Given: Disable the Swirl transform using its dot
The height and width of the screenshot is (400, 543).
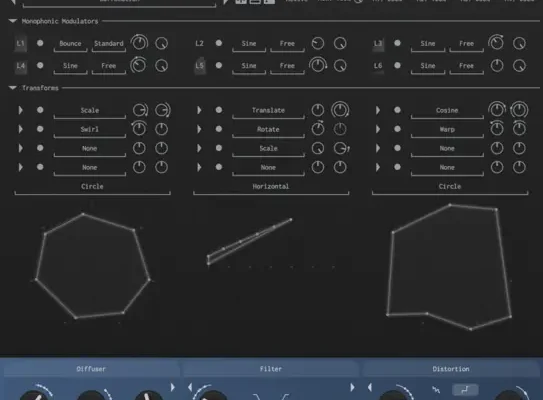Looking at the screenshot, I should tap(40, 129).
